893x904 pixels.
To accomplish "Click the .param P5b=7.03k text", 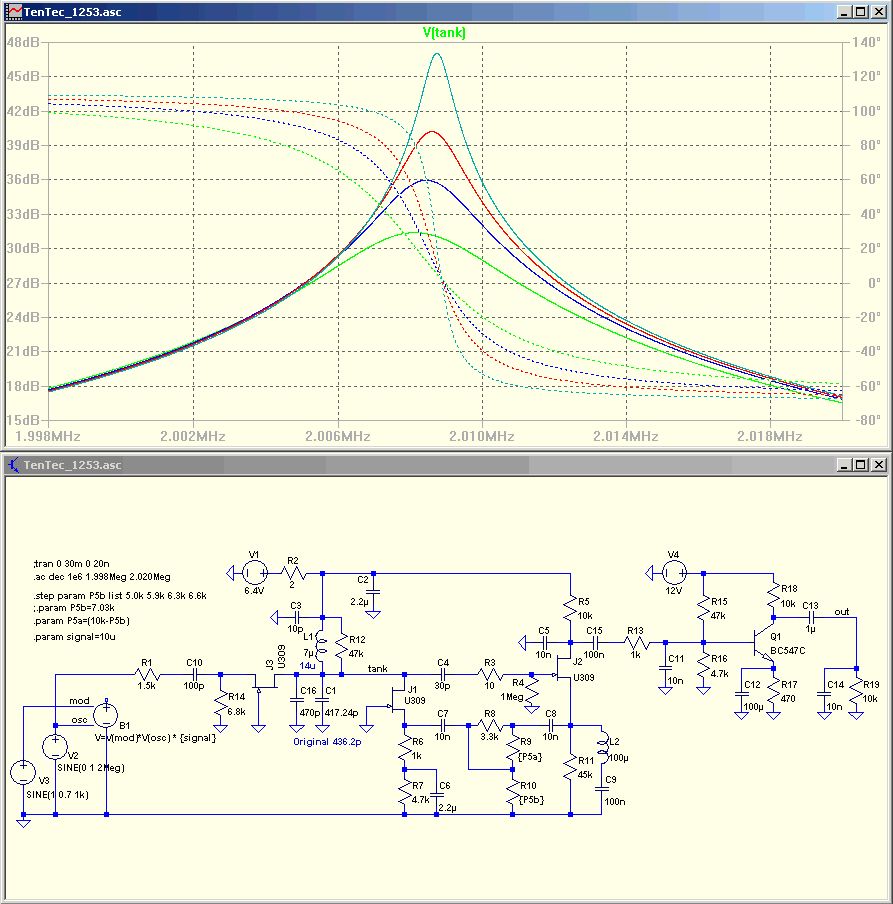I will point(73,608).
